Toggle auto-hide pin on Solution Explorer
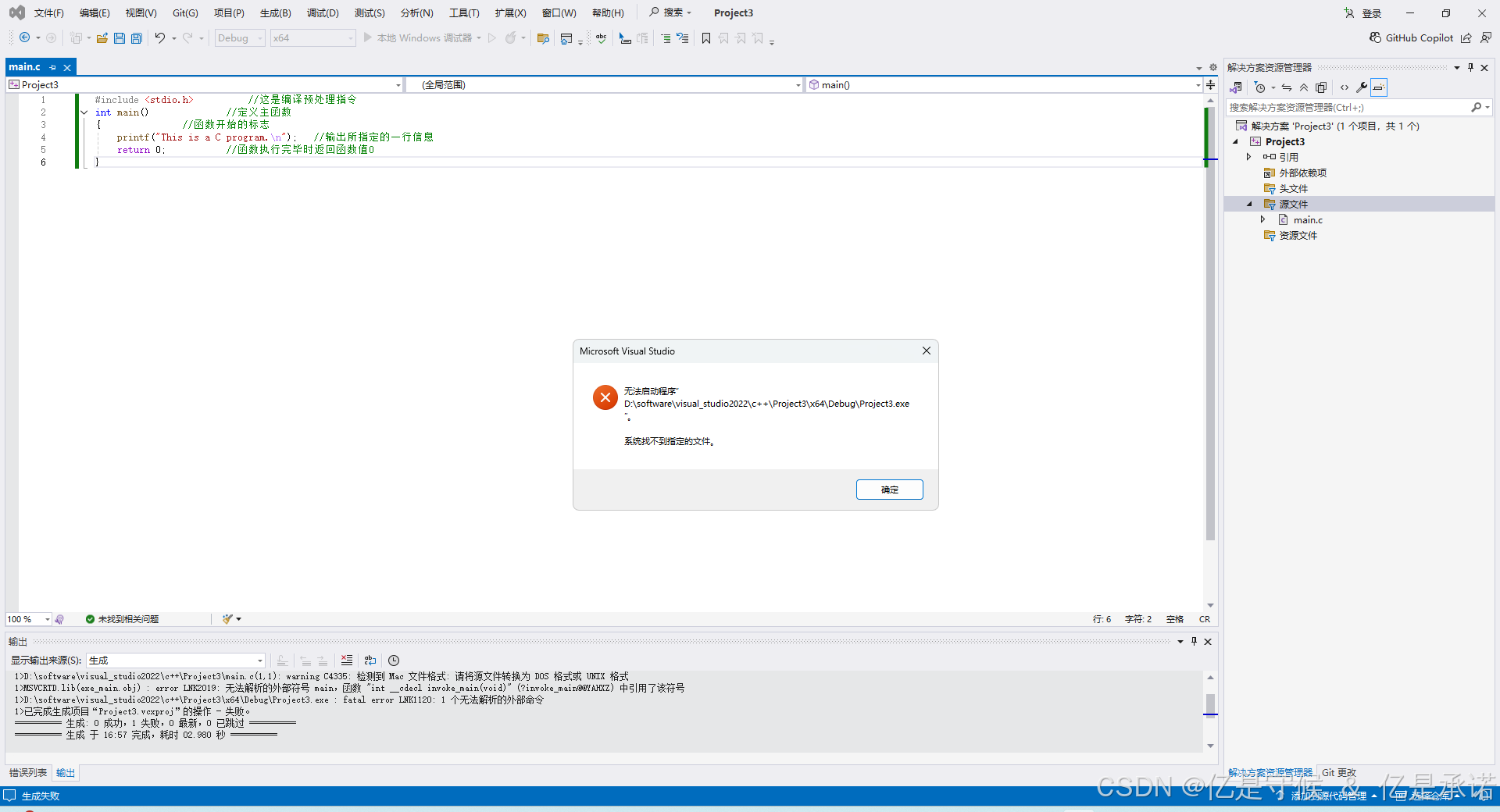Viewport: 1500px width, 812px height. click(1470, 67)
